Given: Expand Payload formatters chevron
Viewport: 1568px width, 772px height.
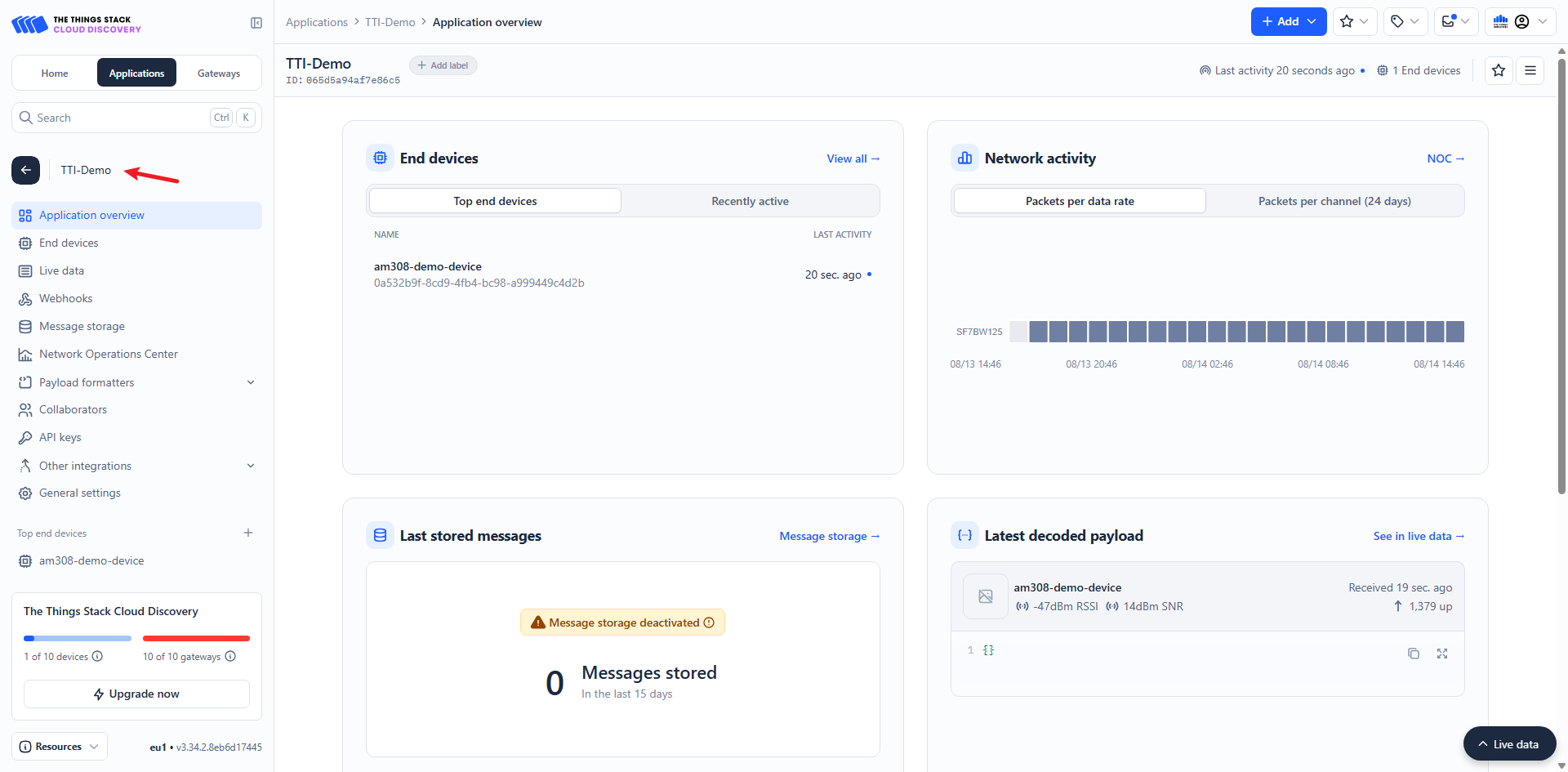Looking at the screenshot, I should pos(251,382).
